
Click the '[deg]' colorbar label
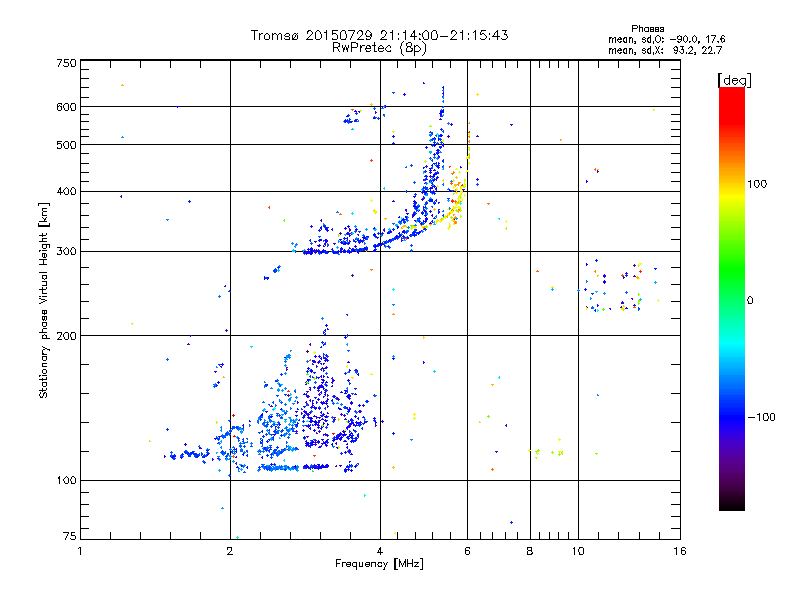734,80
